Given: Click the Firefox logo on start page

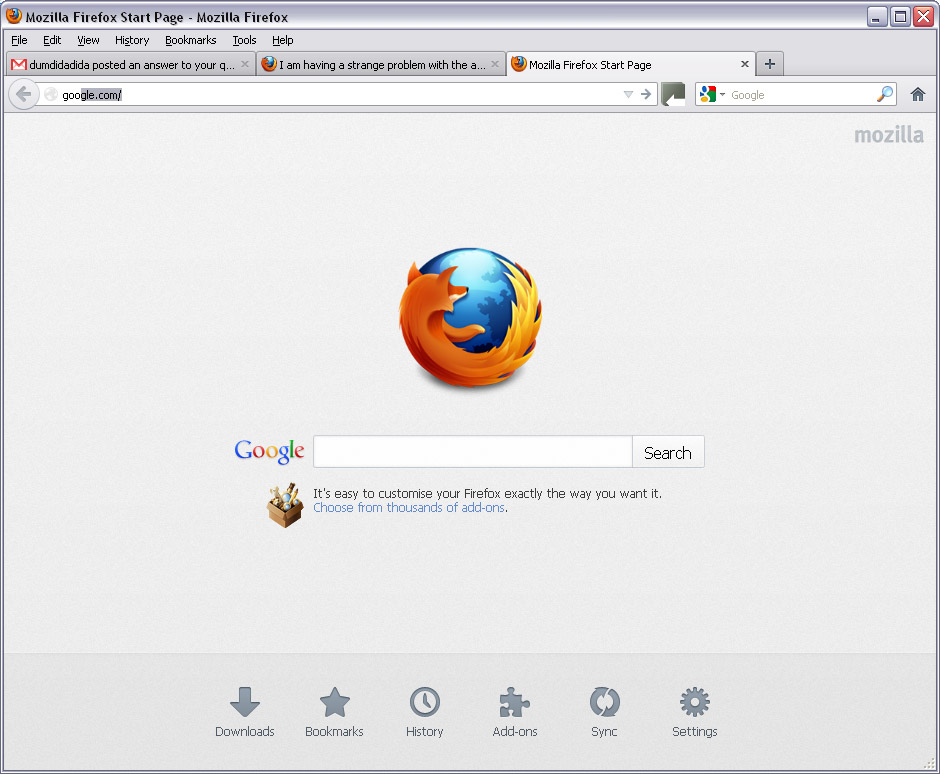Looking at the screenshot, I should click(471, 318).
